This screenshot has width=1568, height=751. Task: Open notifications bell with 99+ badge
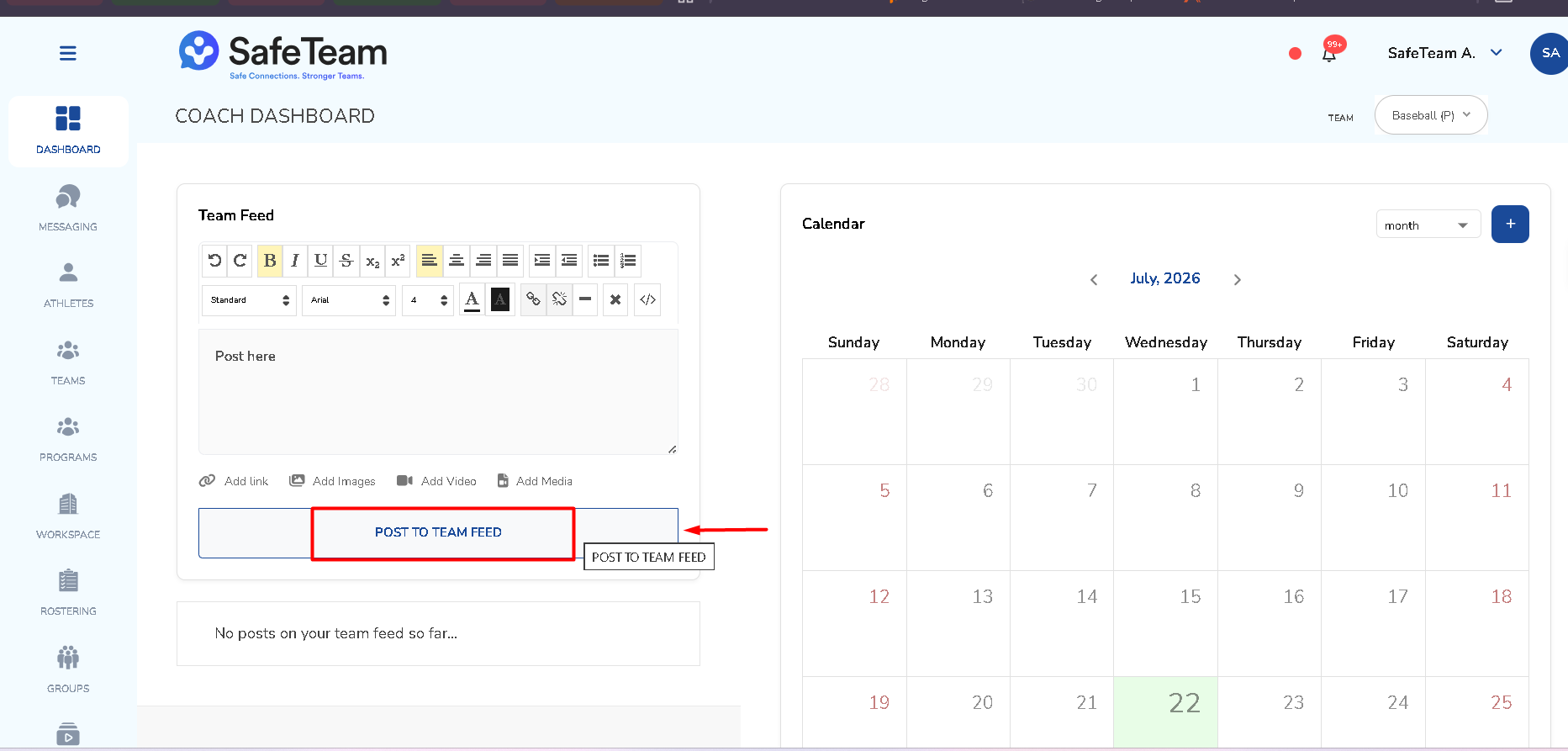pyautogui.click(x=1330, y=52)
